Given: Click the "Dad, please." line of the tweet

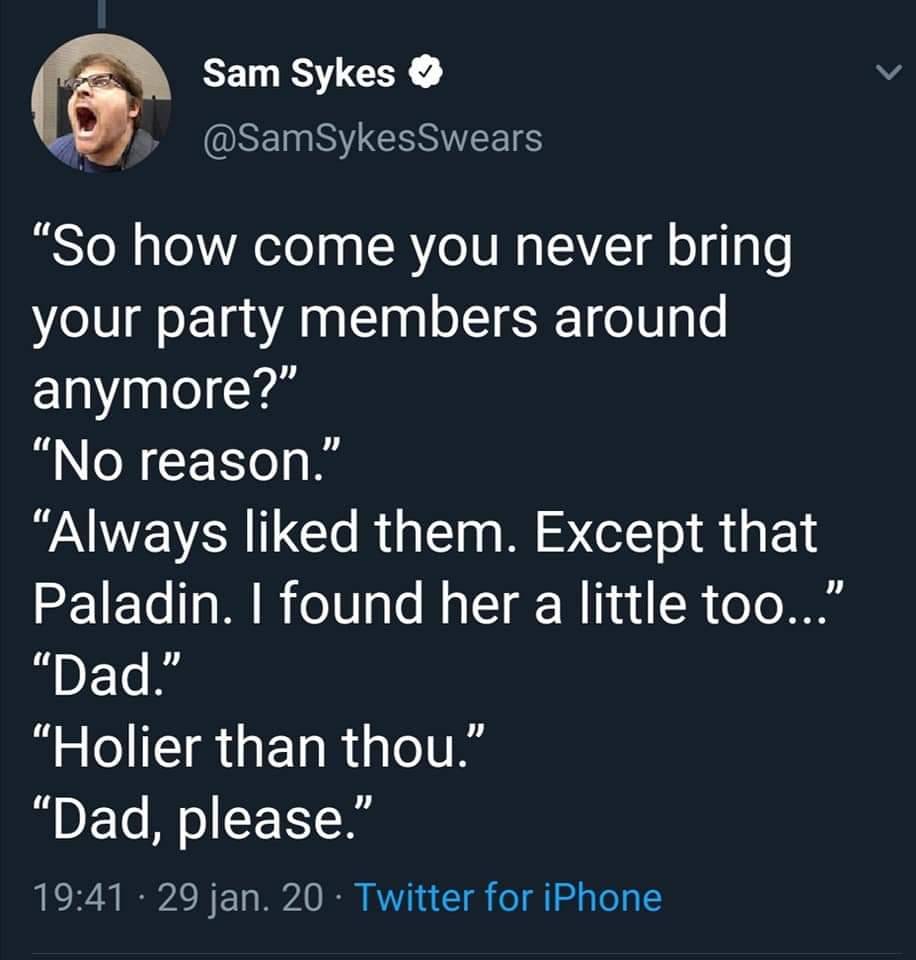Looking at the screenshot, I should coord(201,820).
